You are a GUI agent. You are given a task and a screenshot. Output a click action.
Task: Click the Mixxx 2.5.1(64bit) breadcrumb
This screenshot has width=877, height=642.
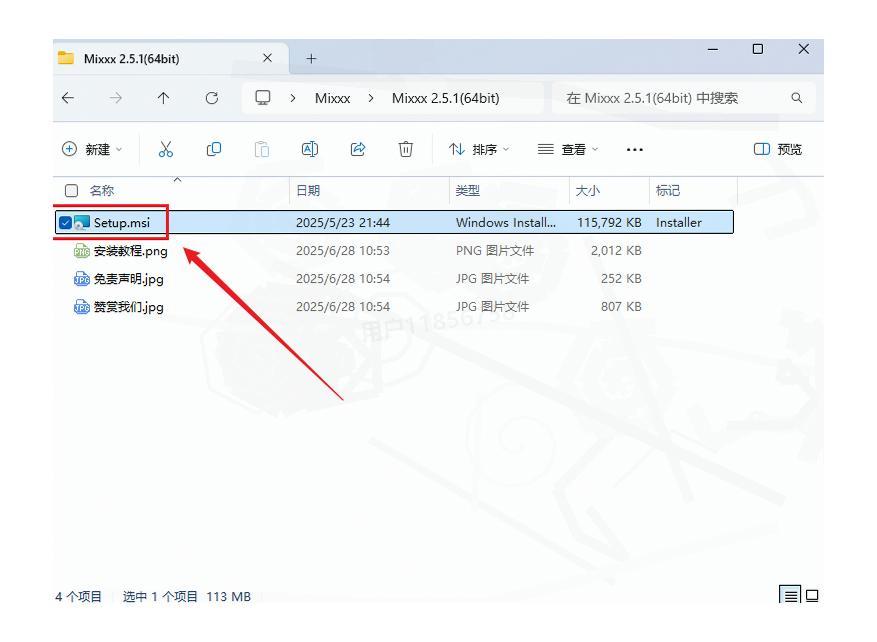coord(445,98)
